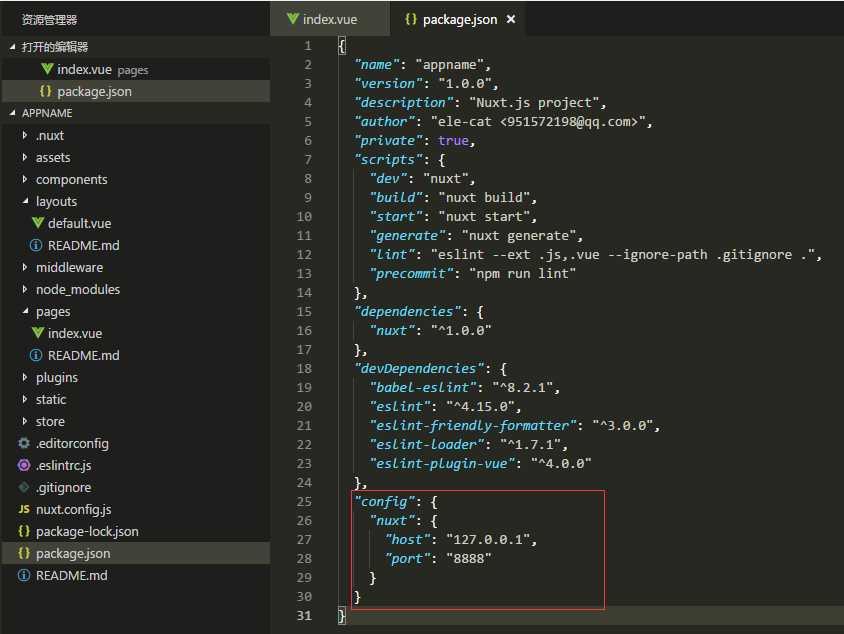Click the .nuxt folder name

pyautogui.click(x=50, y=136)
